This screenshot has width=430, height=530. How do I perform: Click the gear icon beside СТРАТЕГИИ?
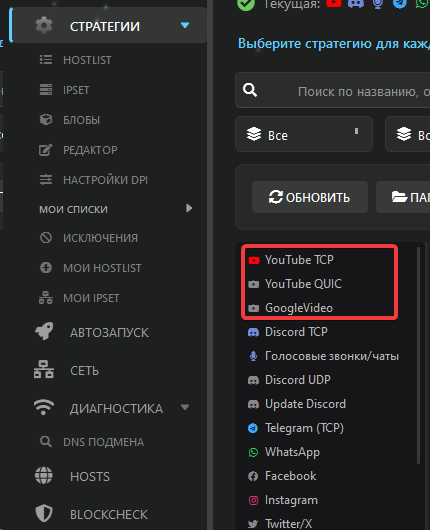44,25
